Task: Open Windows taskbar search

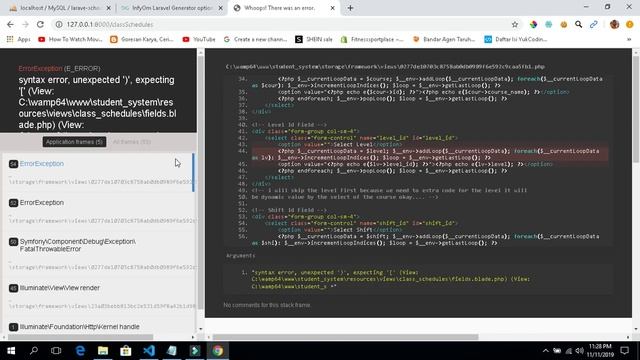Action: coord(34,351)
